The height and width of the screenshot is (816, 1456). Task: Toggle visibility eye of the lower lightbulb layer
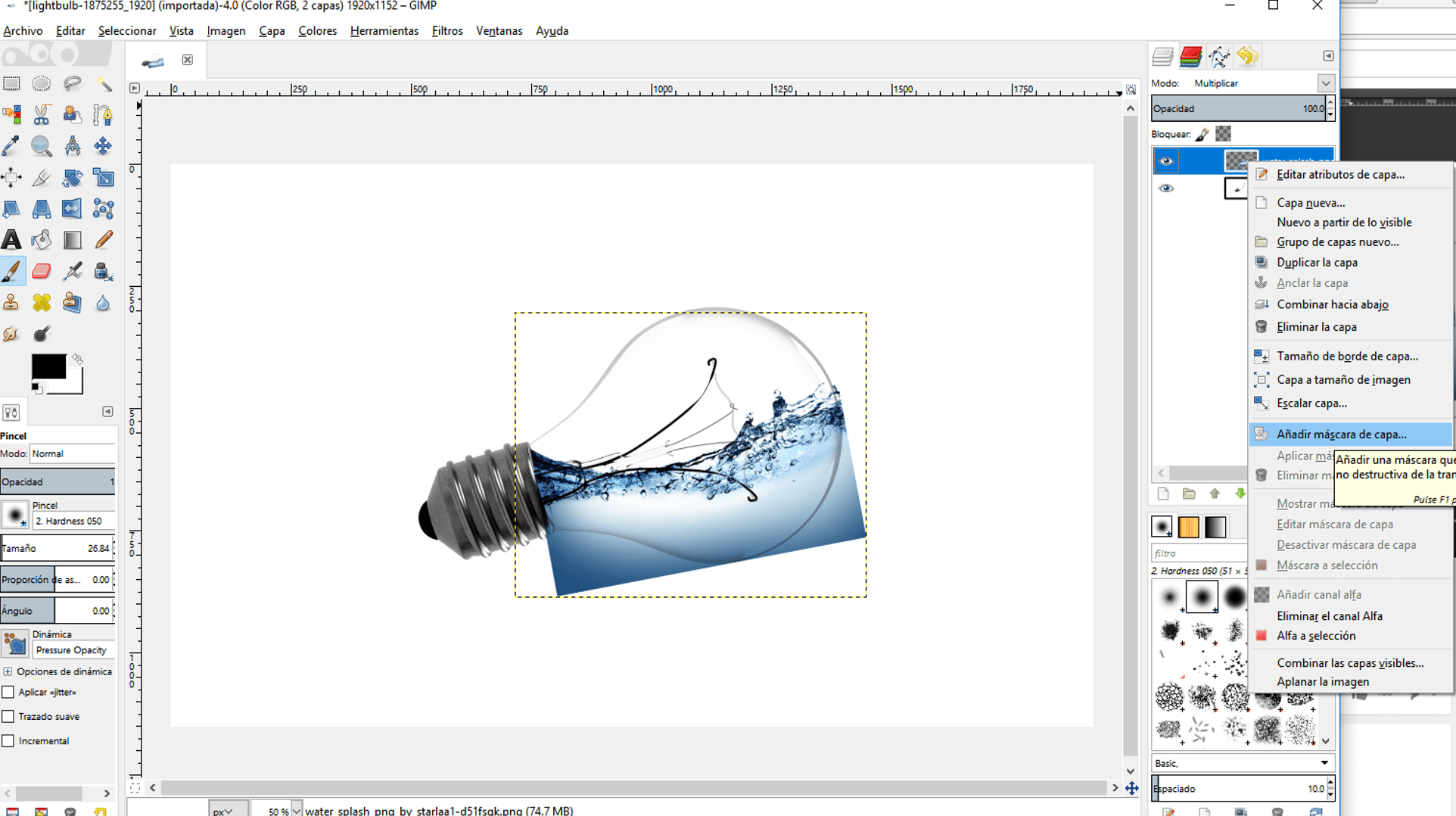click(1166, 188)
